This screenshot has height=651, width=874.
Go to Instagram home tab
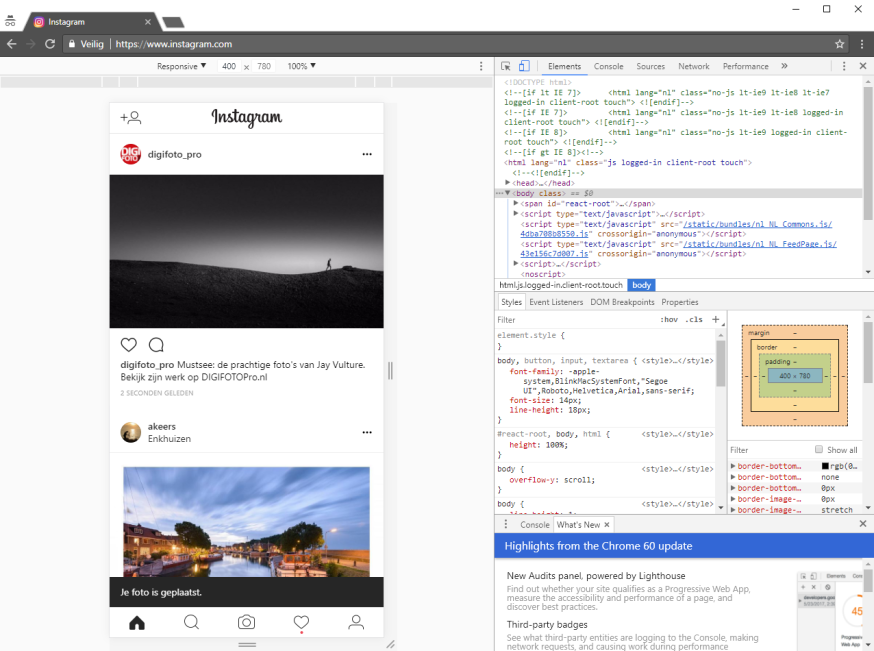pos(137,623)
